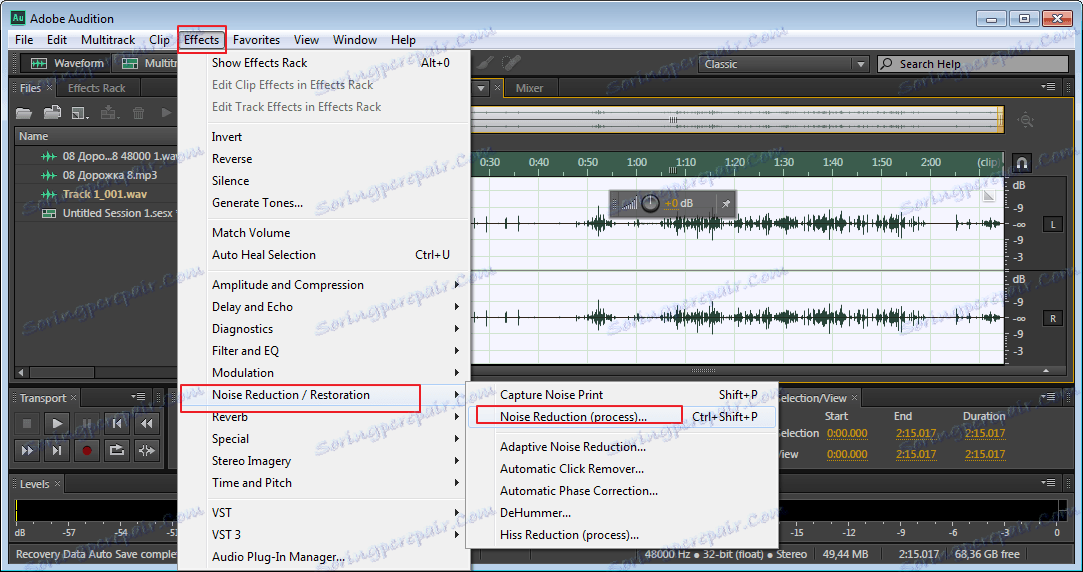This screenshot has height=572, width=1083.
Task: Pin the HUD volume overlay
Action: 726,203
